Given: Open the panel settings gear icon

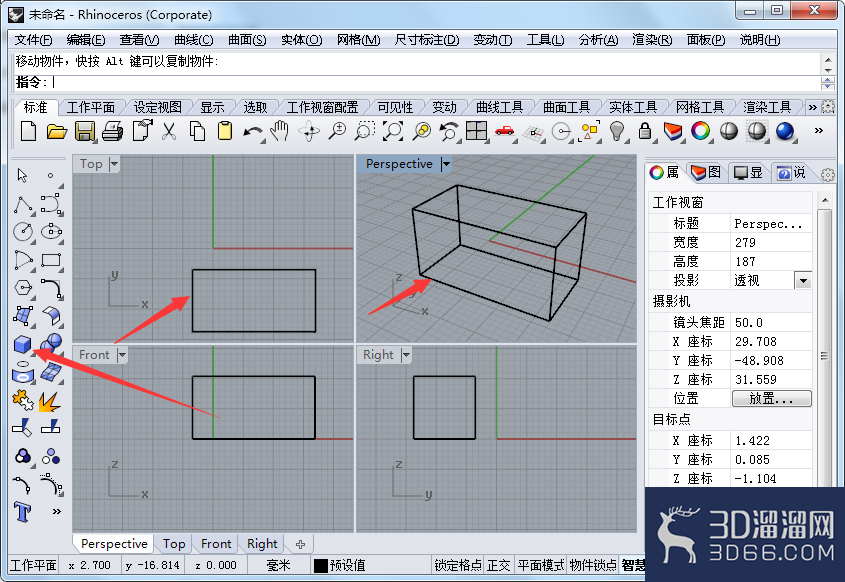Looking at the screenshot, I should (x=828, y=175).
